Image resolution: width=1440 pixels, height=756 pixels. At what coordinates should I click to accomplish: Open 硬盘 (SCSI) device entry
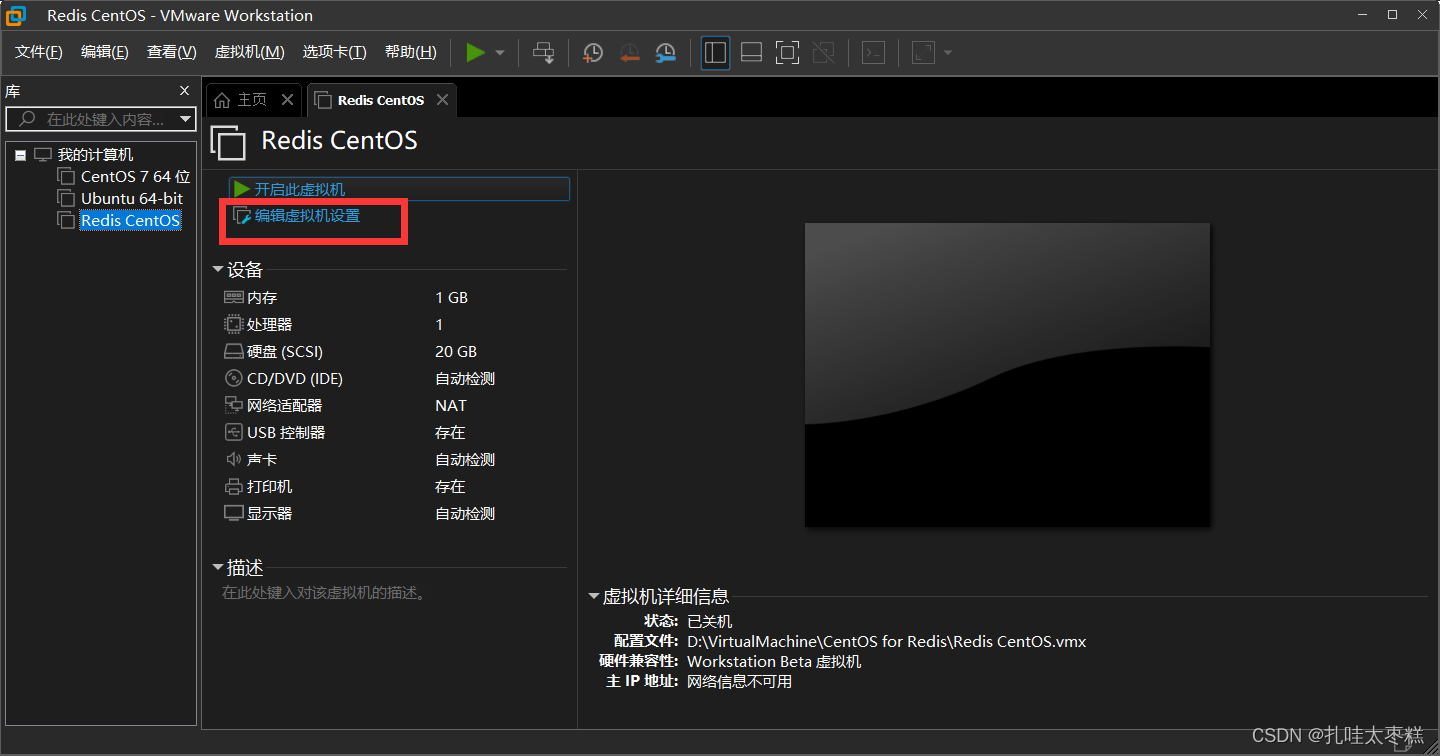point(285,352)
